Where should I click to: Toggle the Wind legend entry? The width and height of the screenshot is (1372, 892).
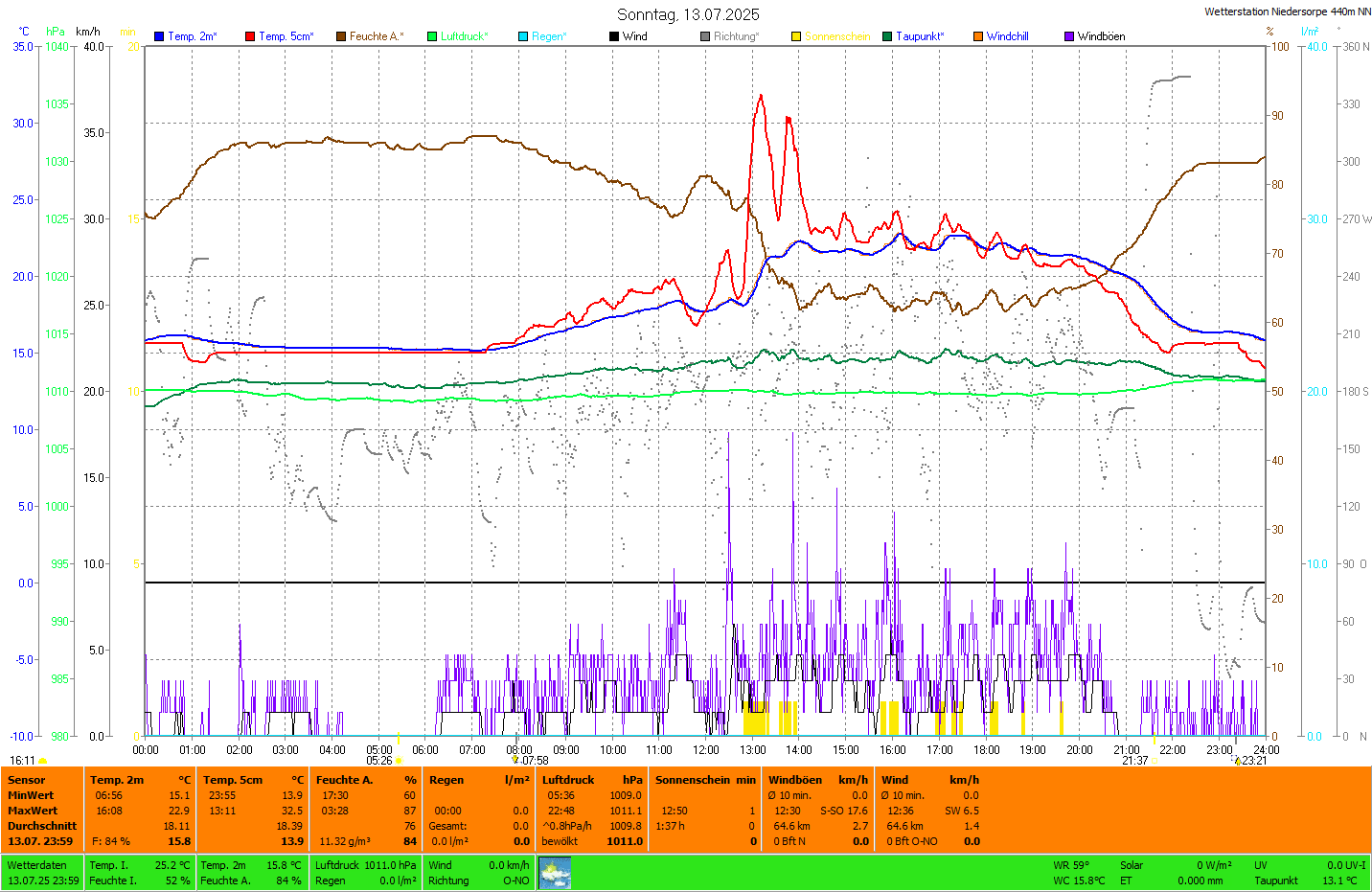[x=634, y=36]
